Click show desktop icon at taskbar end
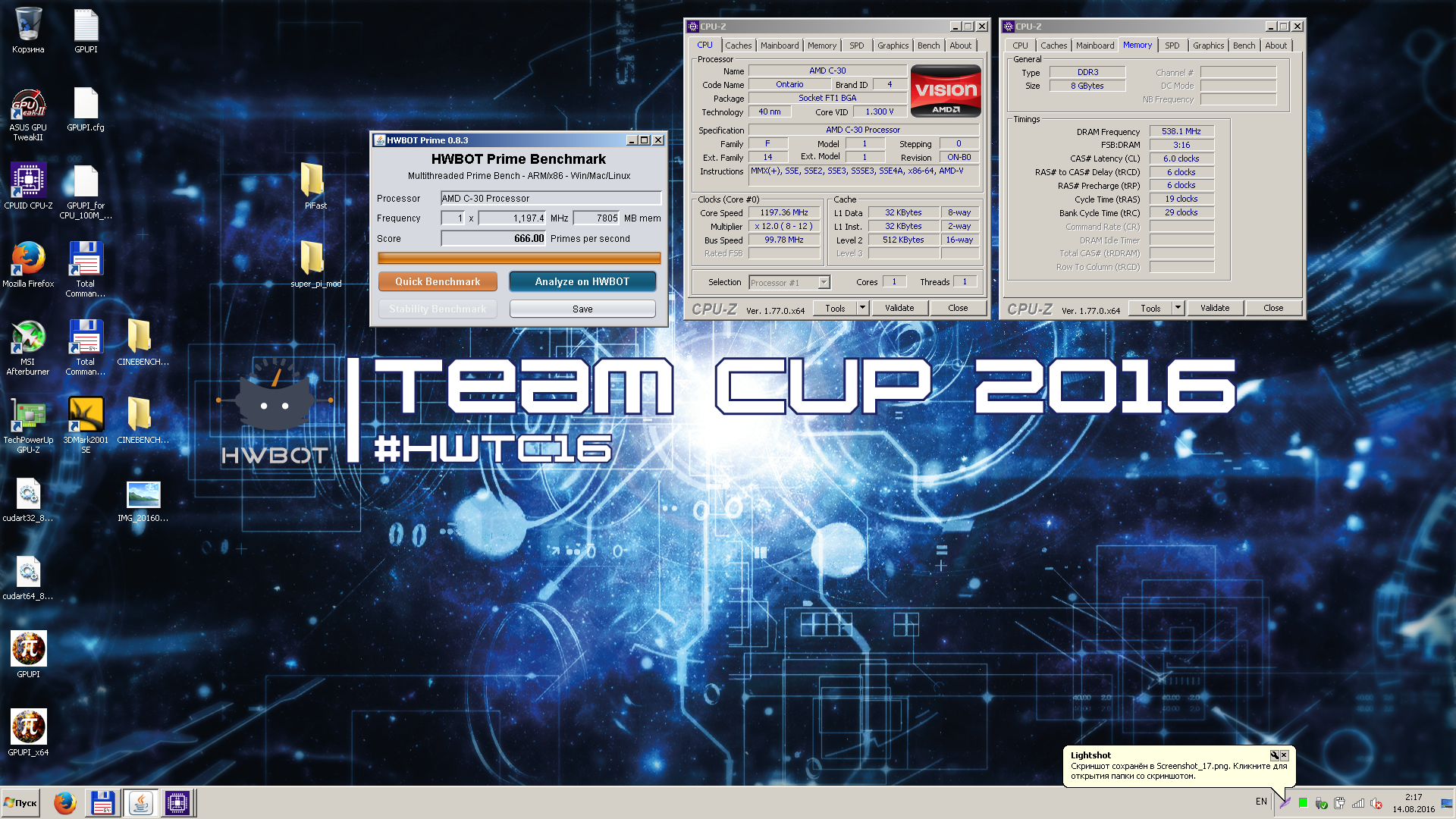Screen dimensions: 1456x819 1447,803
